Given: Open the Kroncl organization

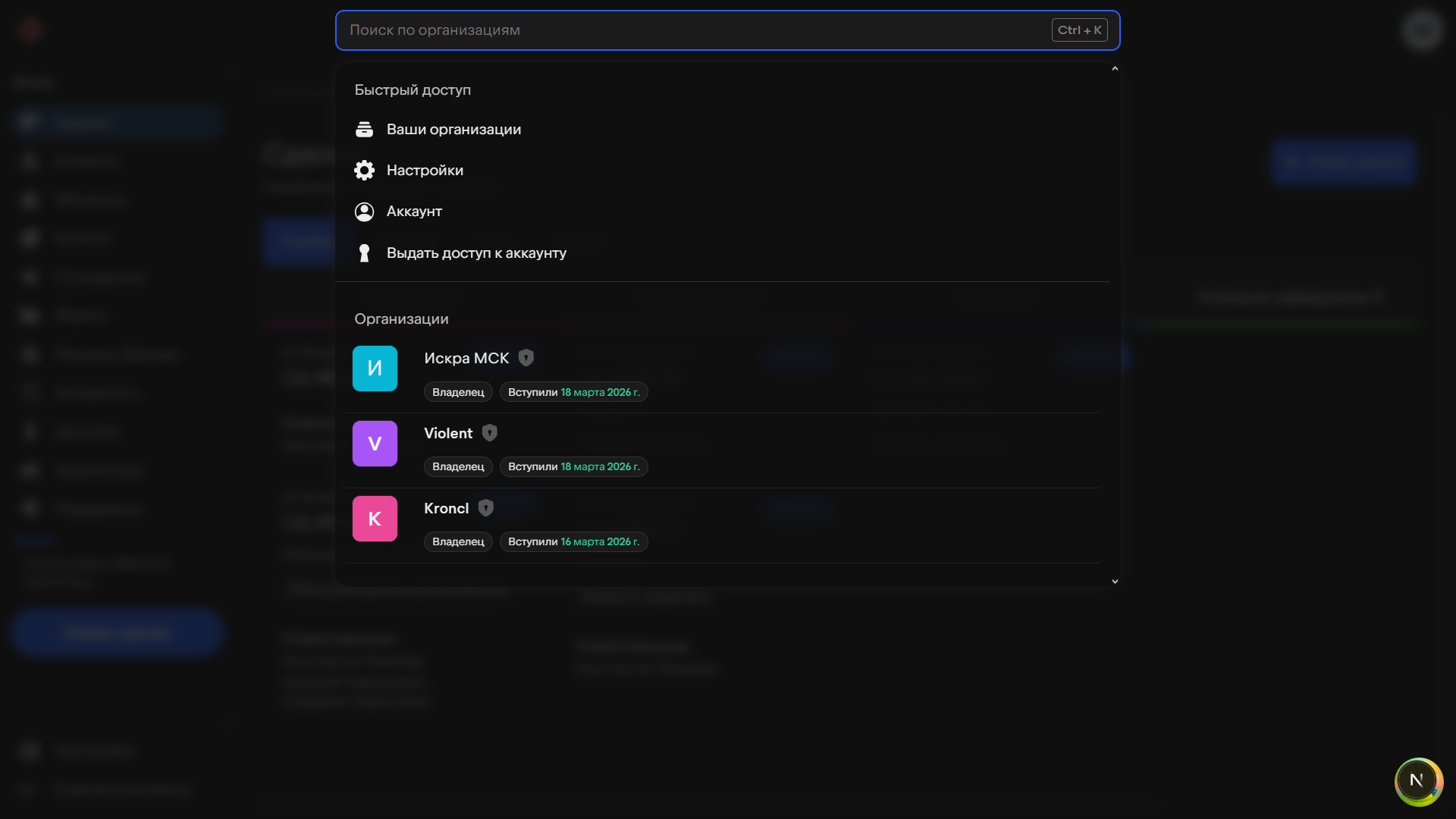Looking at the screenshot, I should pyautogui.click(x=446, y=509).
